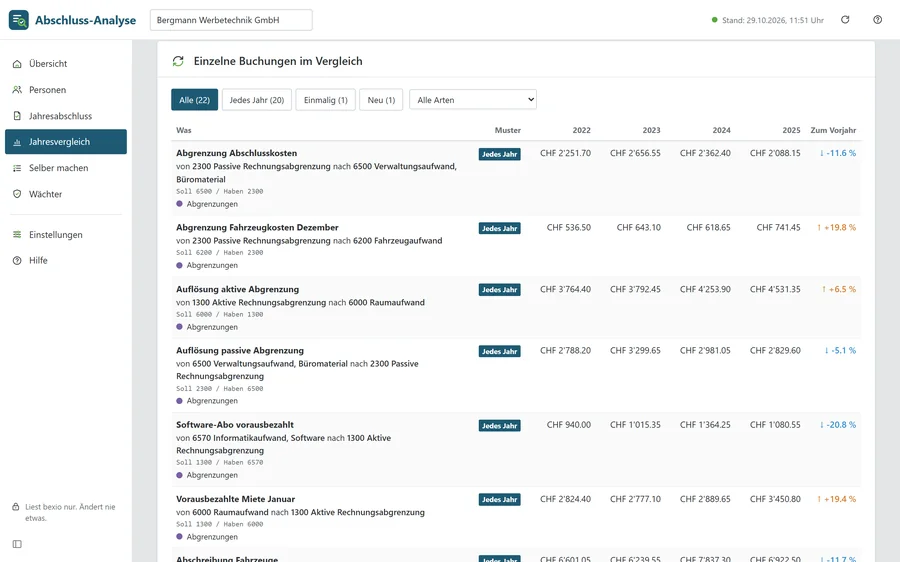Open Personen in the sidebar

(66, 90)
